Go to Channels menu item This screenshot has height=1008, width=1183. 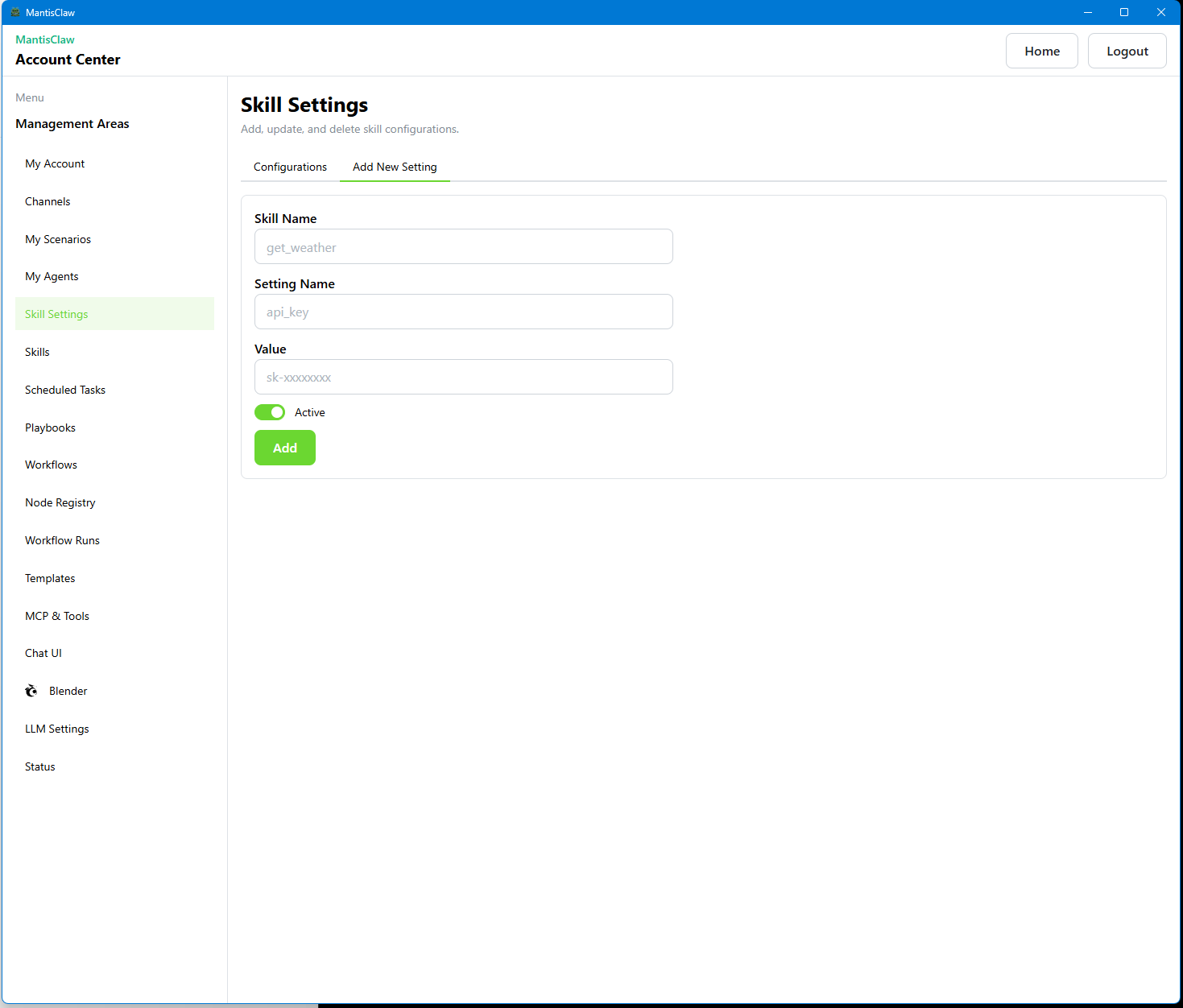pos(48,201)
